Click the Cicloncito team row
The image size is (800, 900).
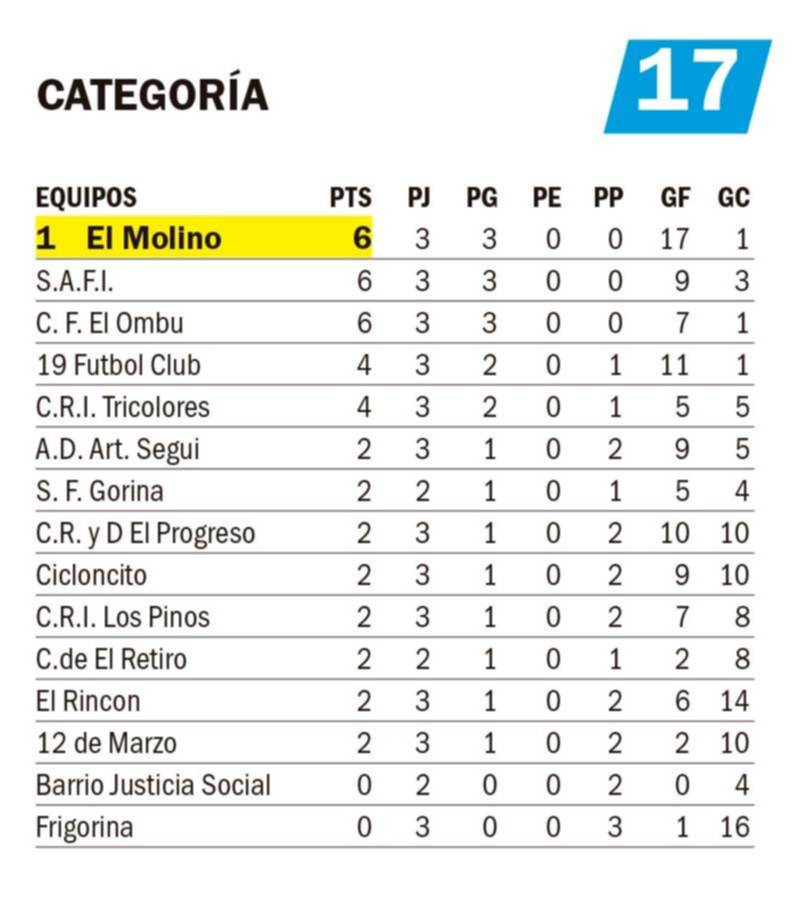[x=394, y=575]
